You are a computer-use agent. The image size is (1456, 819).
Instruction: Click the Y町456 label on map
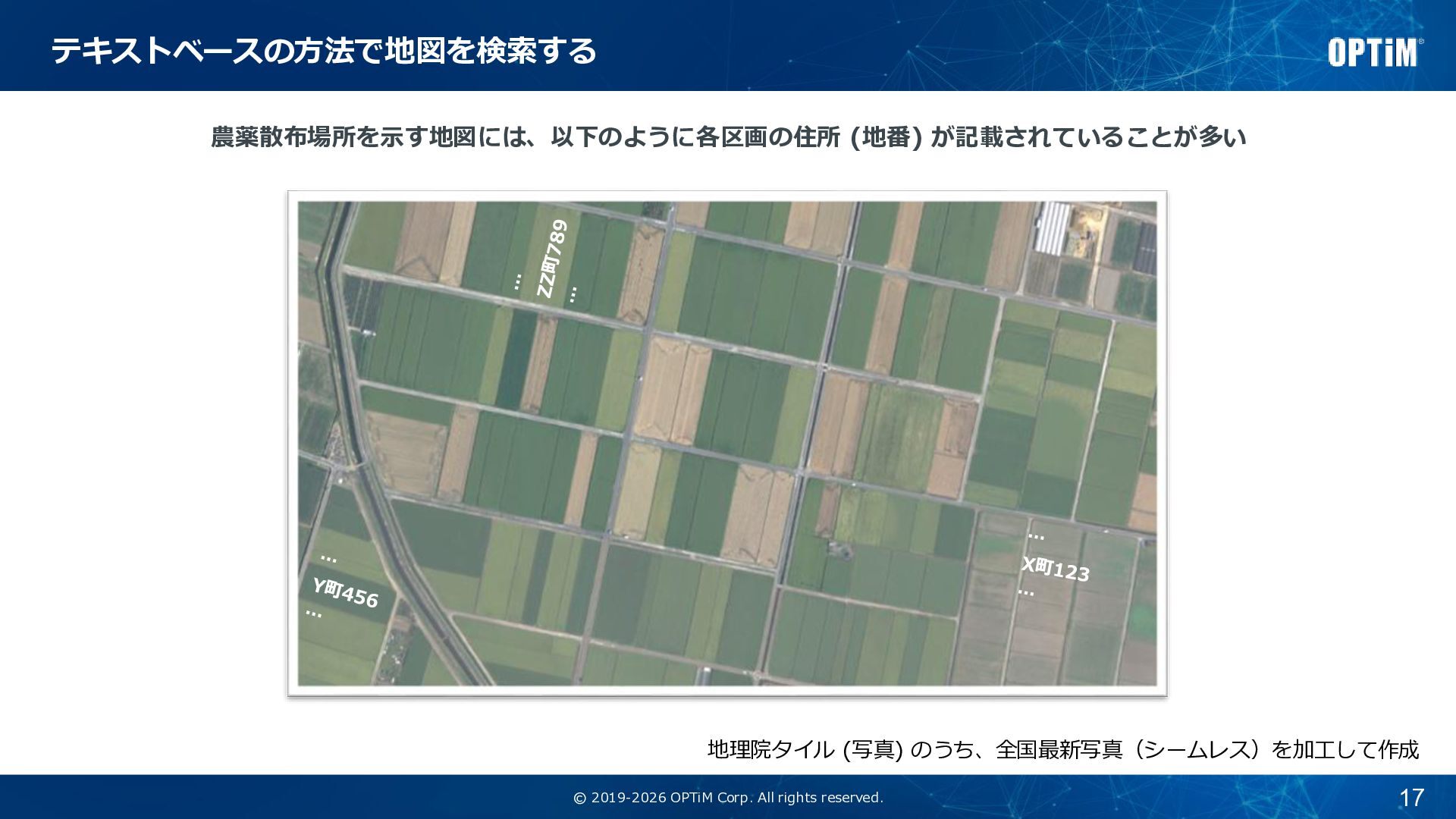(345, 592)
